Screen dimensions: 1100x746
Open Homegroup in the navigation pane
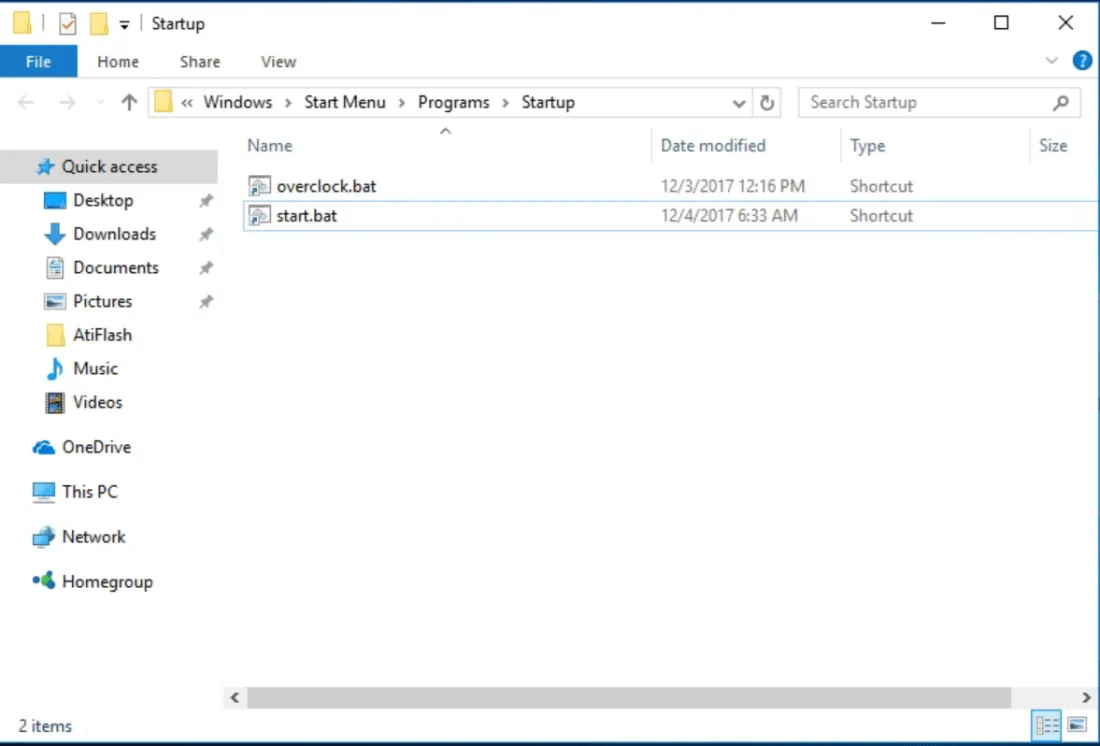[x=107, y=582]
